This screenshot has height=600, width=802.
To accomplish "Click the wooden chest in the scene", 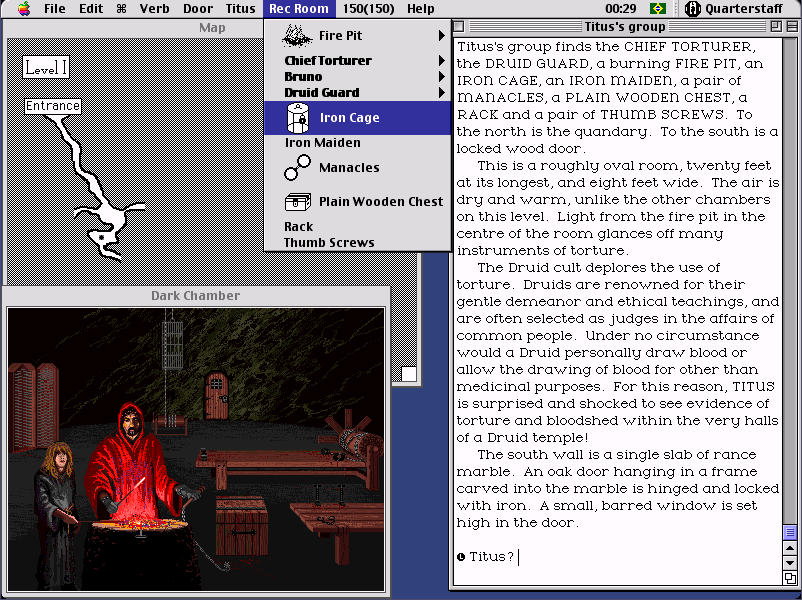I will tap(241, 527).
